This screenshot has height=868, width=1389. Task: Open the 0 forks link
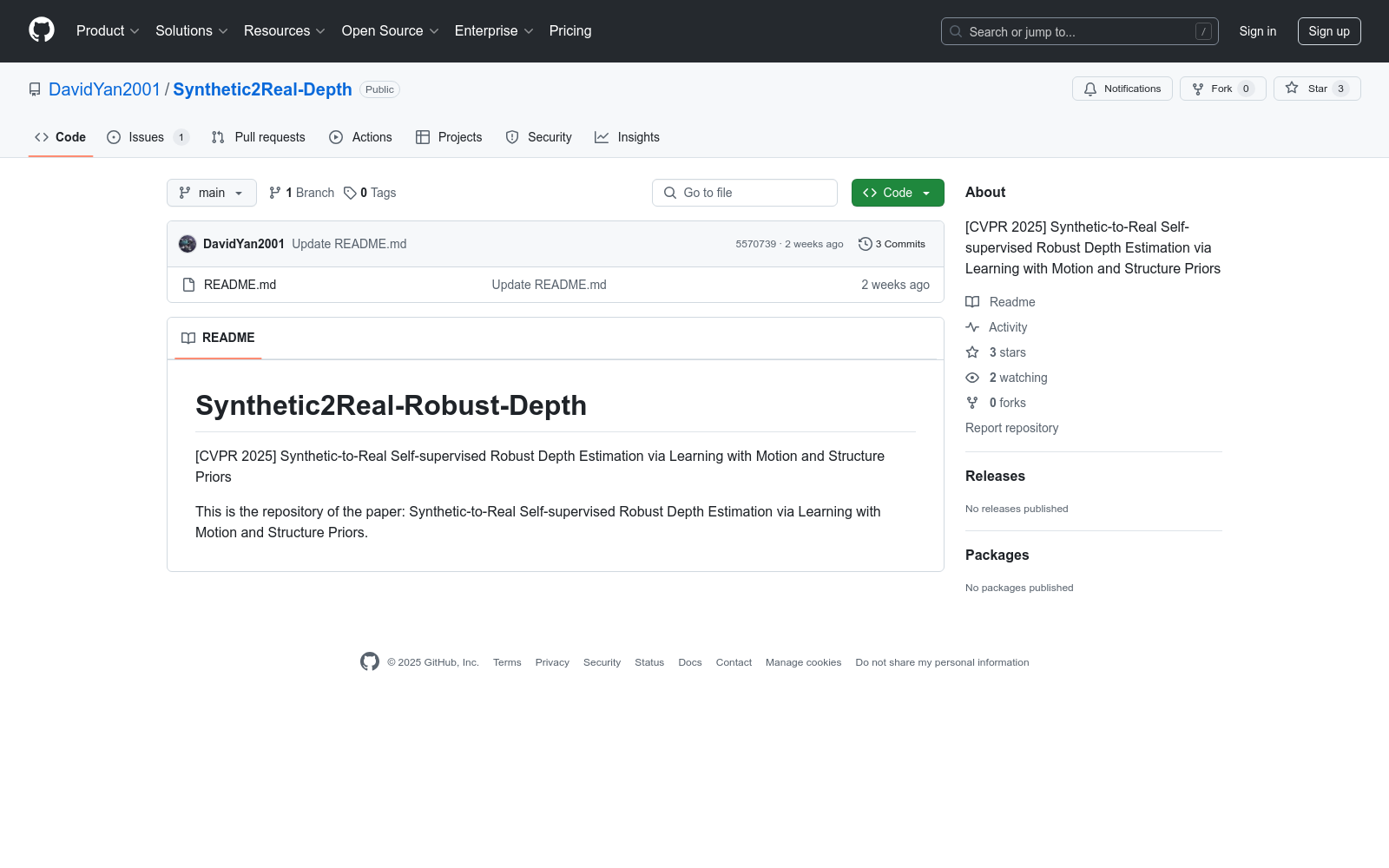(x=997, y=403)
